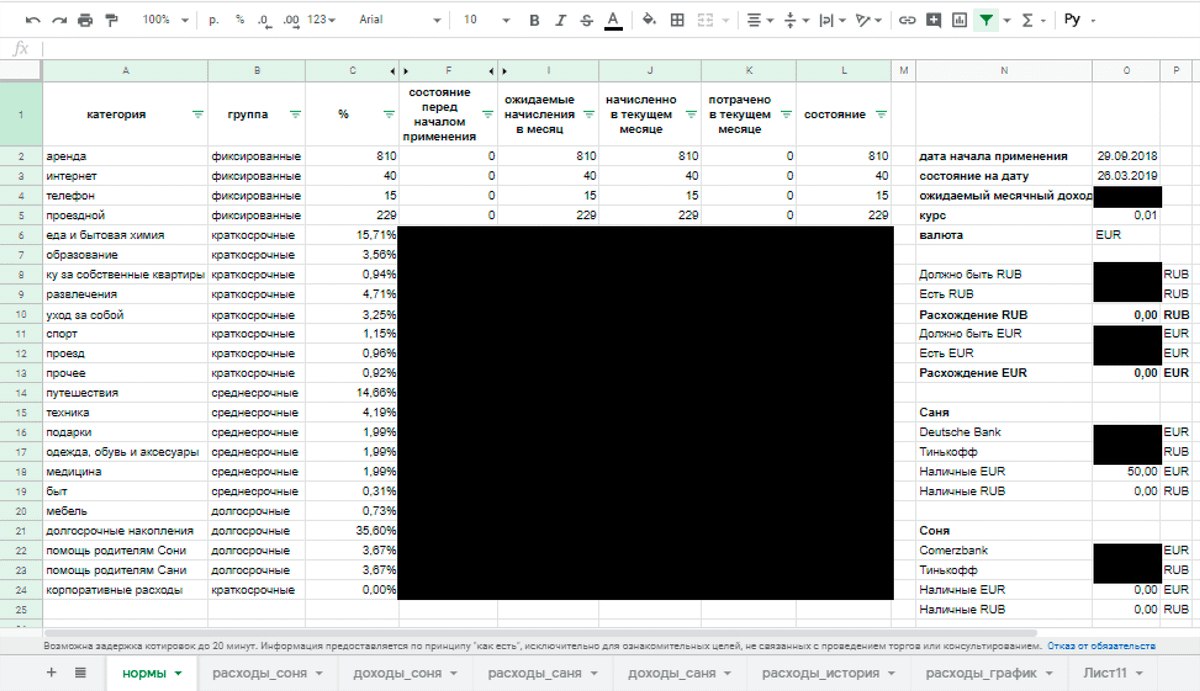This screenshot has width=1200, height=691.
Task: Open the text wrapping dropdown
Action: pyautogui.click(x=832, y=20)
